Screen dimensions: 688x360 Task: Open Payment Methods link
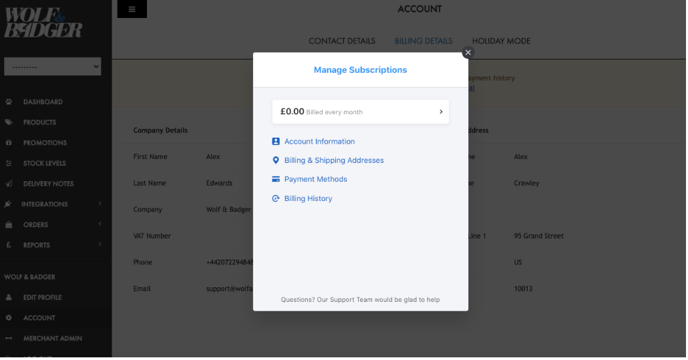(x=315, y=179)
